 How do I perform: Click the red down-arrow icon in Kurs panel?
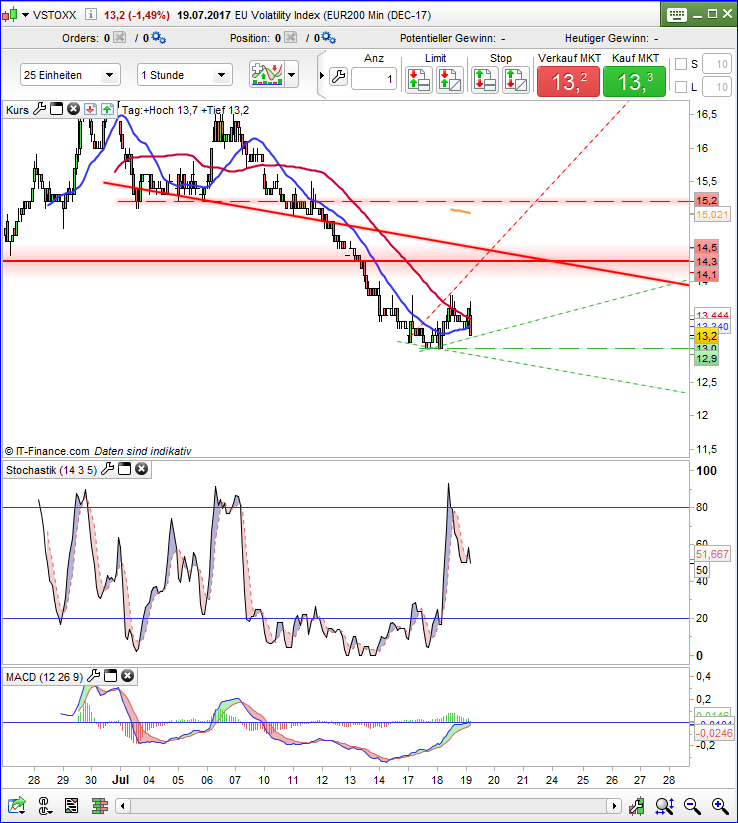click(90, 109)
